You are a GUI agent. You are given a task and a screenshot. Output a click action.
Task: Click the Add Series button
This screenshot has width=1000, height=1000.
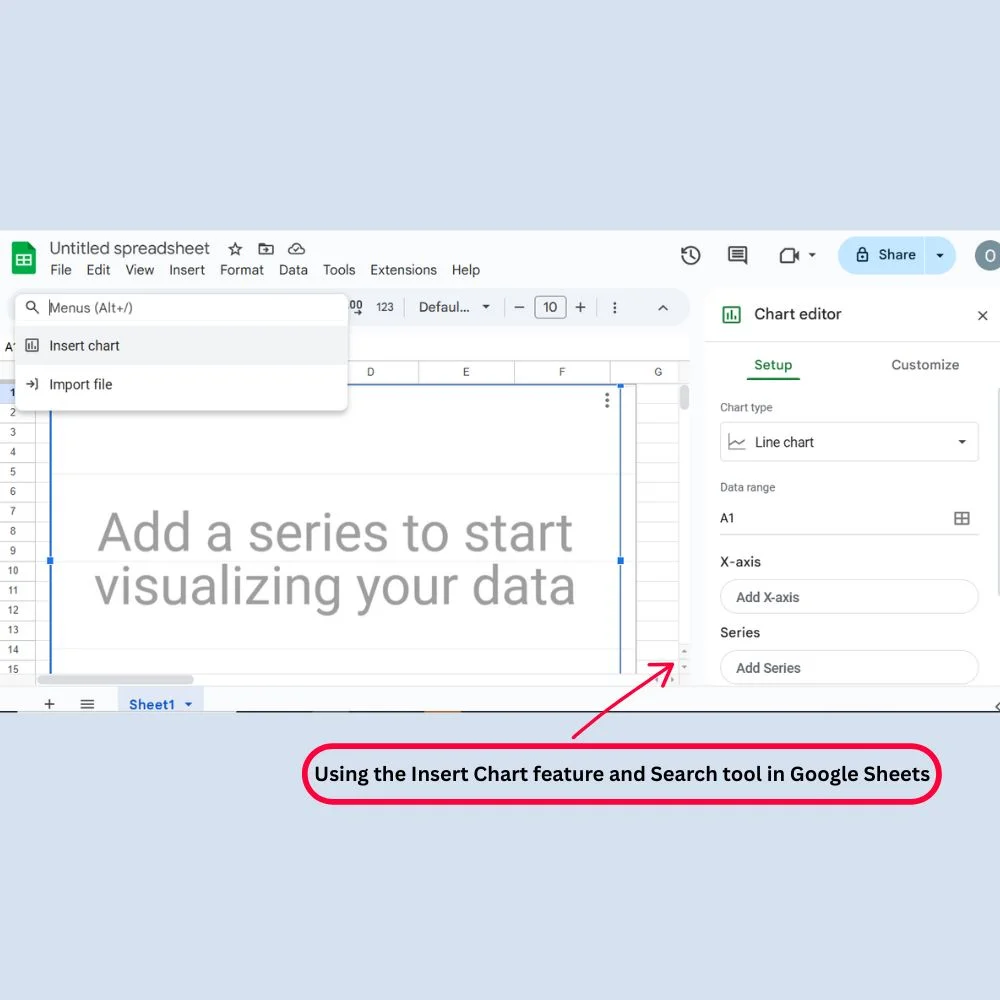click(849, 668)
